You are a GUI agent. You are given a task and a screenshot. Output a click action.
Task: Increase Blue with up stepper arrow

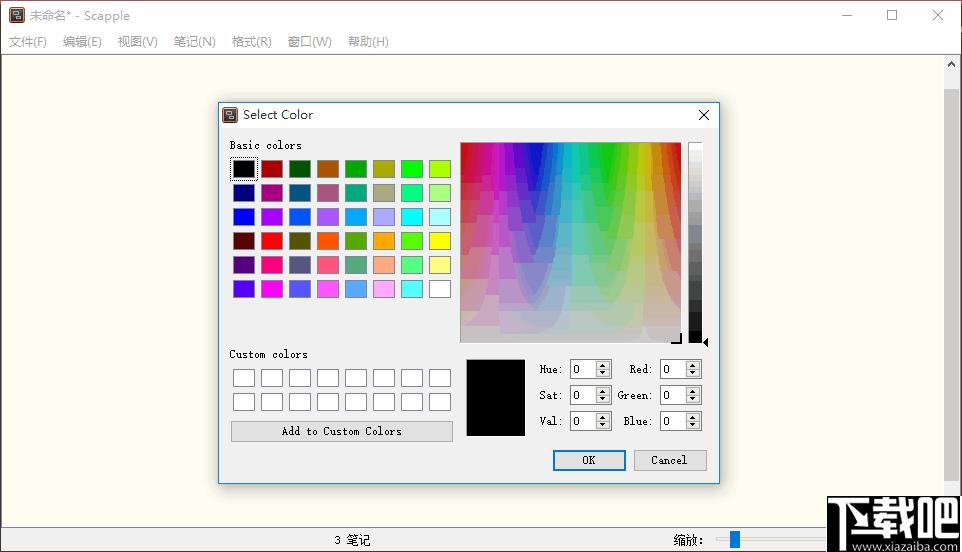tap(693, 416)
